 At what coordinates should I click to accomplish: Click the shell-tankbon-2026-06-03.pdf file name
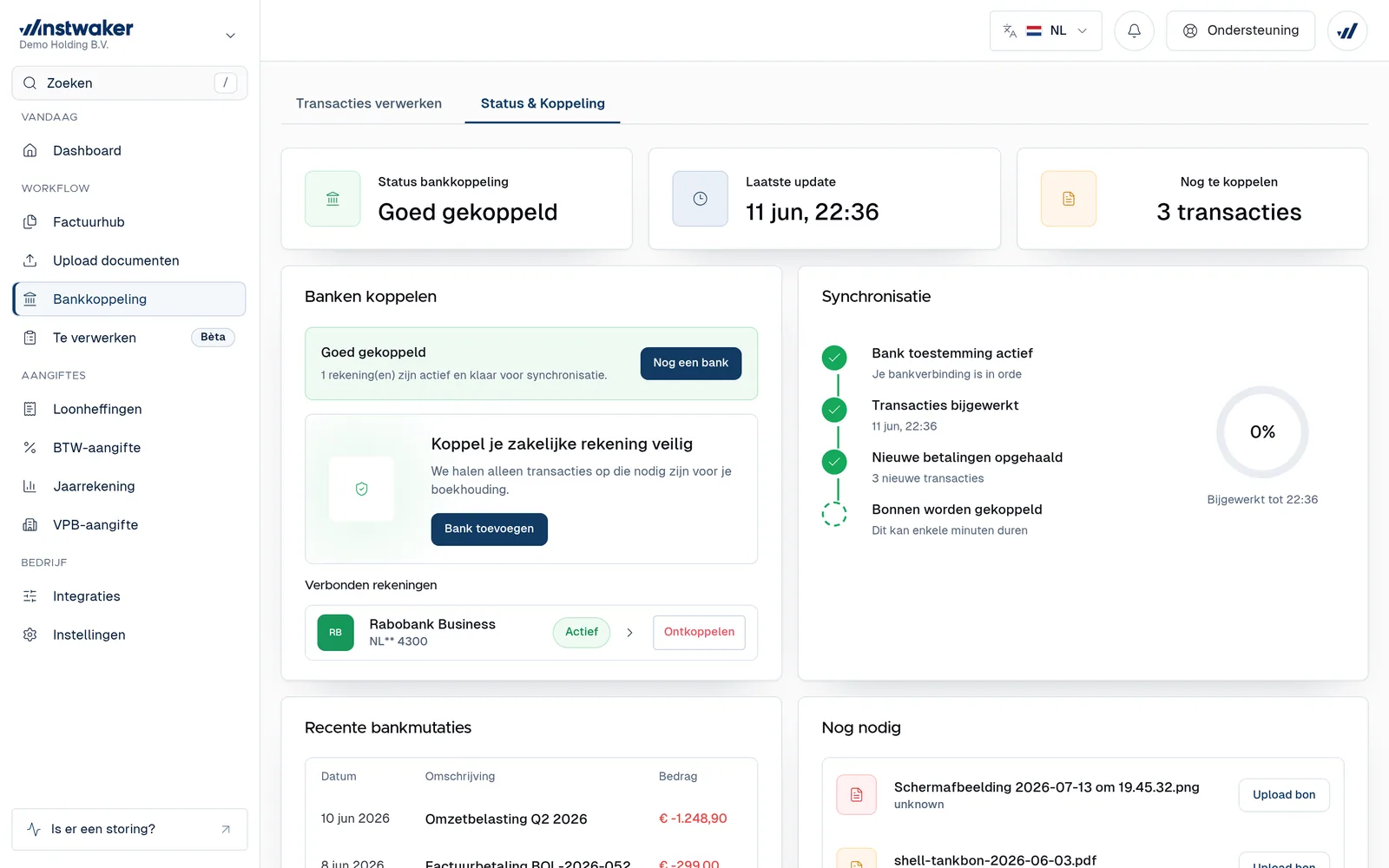(995, 860)
